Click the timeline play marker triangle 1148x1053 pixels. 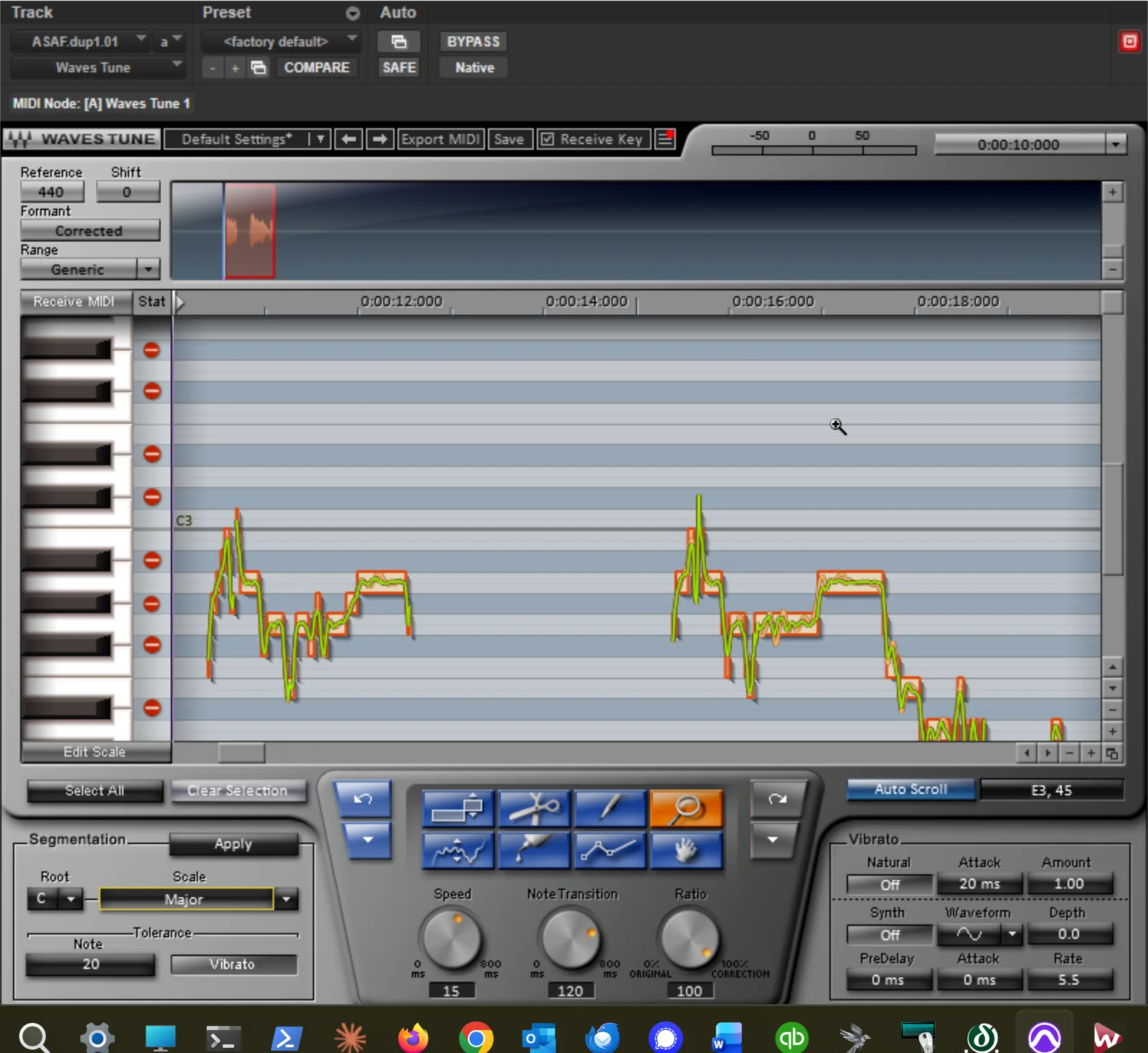[x=179, y=302]
